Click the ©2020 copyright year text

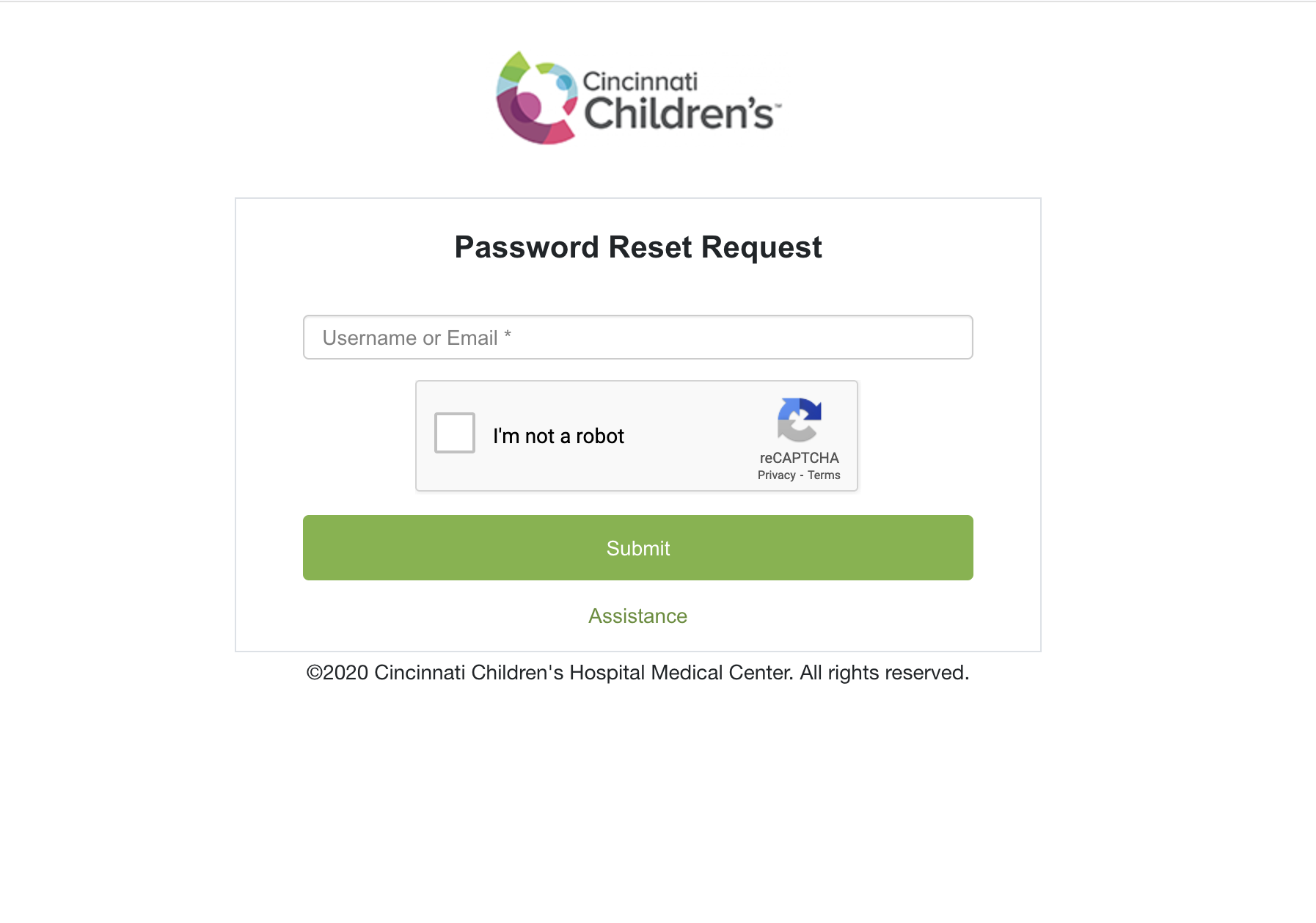[x=337, y=673]
